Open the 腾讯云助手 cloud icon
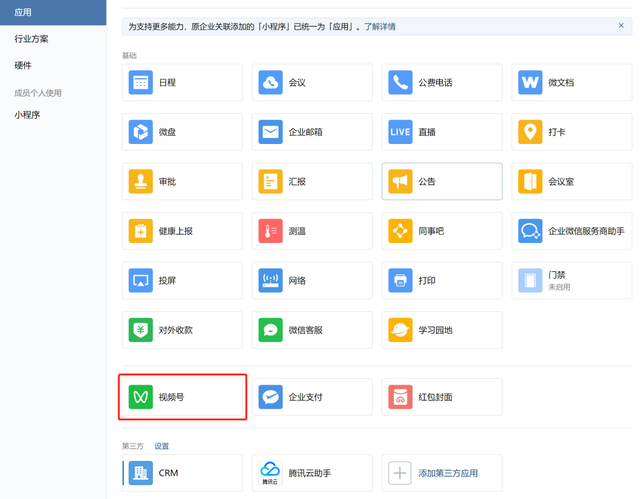Screen dimensions: 640x499 coord(270,473)
